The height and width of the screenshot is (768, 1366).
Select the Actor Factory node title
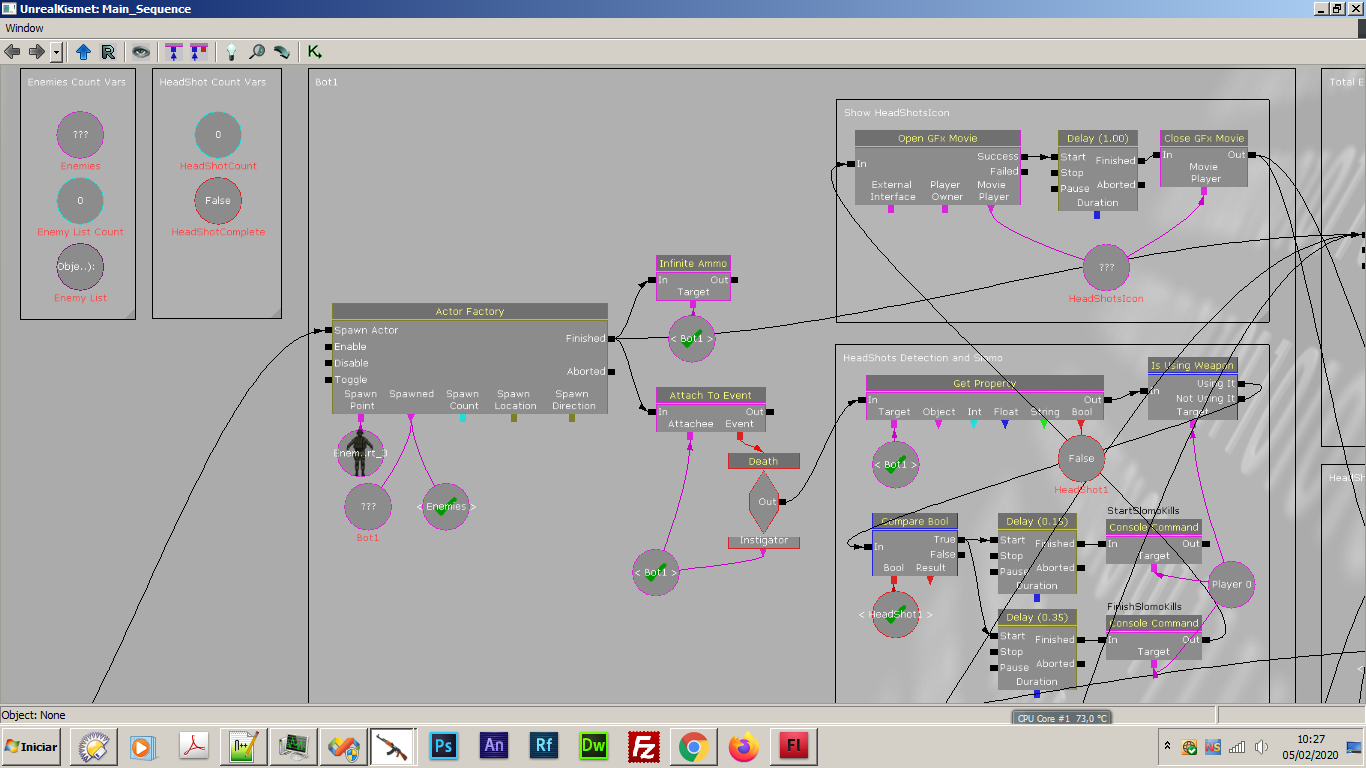pos(469,312)
